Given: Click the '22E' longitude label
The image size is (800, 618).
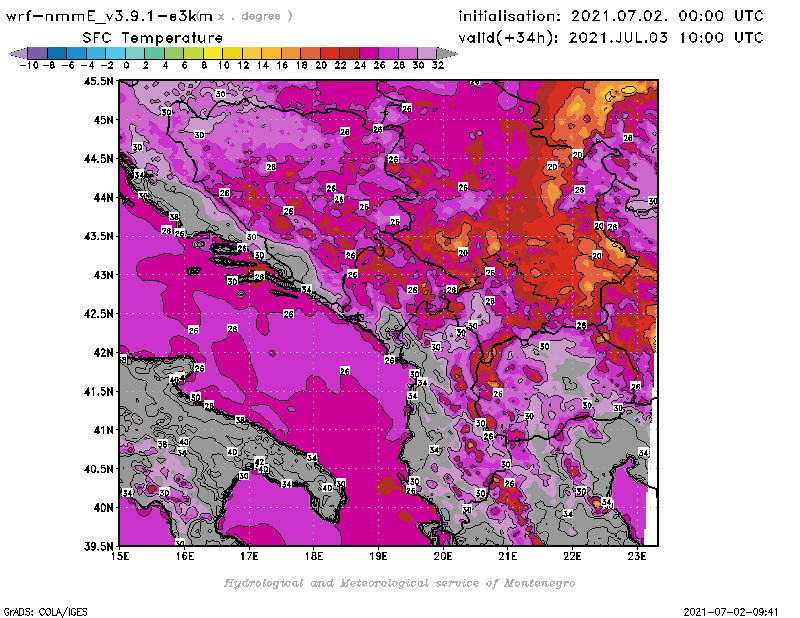Looking at the screenshot, I should pyautogui.click(x=572, y=556).
